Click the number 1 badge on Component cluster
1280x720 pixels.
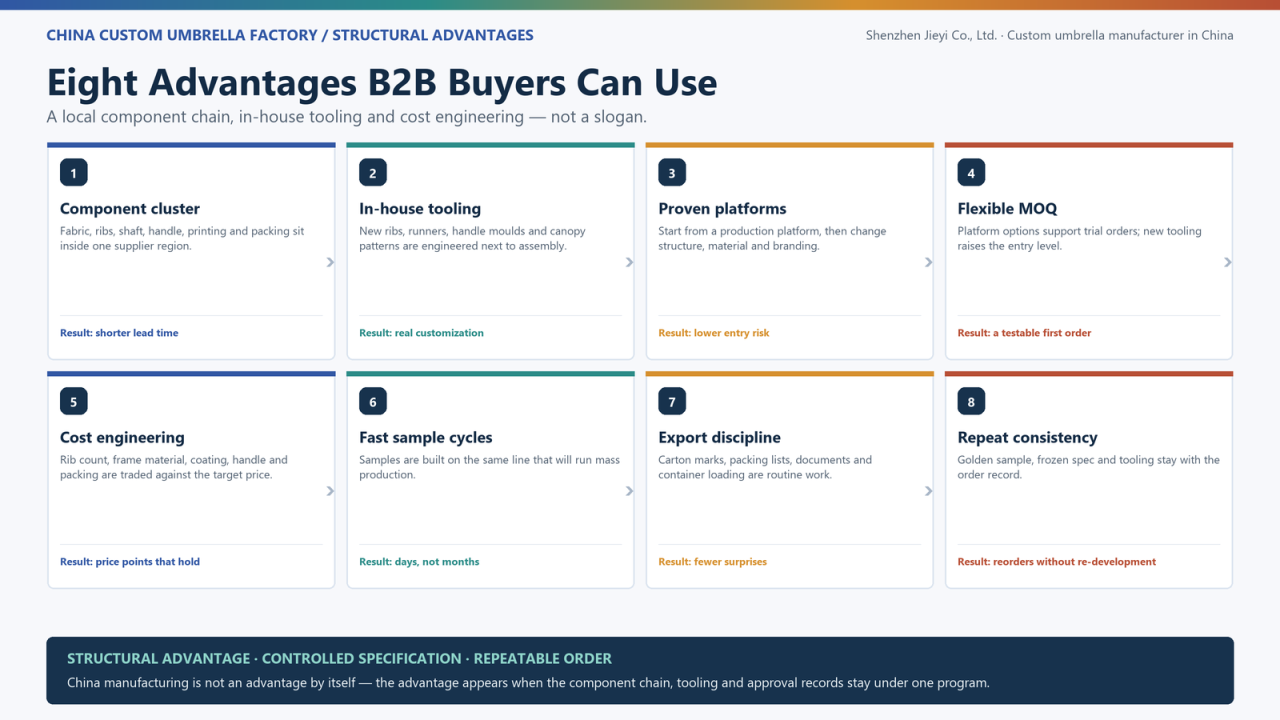tap(74, 172)
